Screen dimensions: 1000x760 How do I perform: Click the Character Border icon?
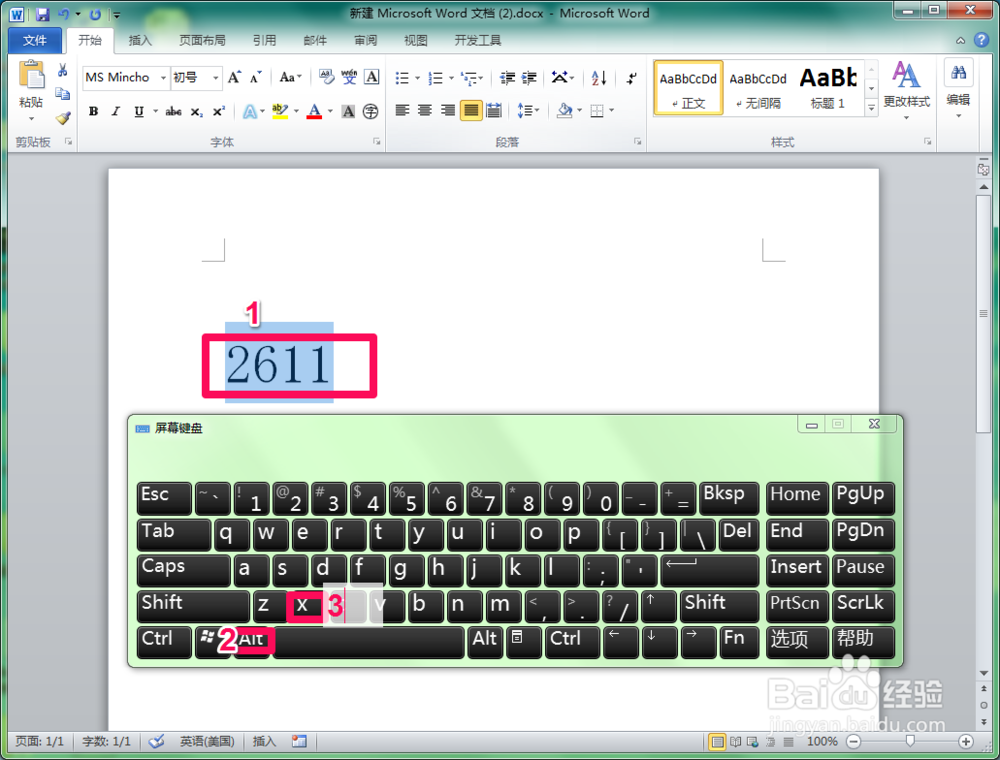pos(372,77)
